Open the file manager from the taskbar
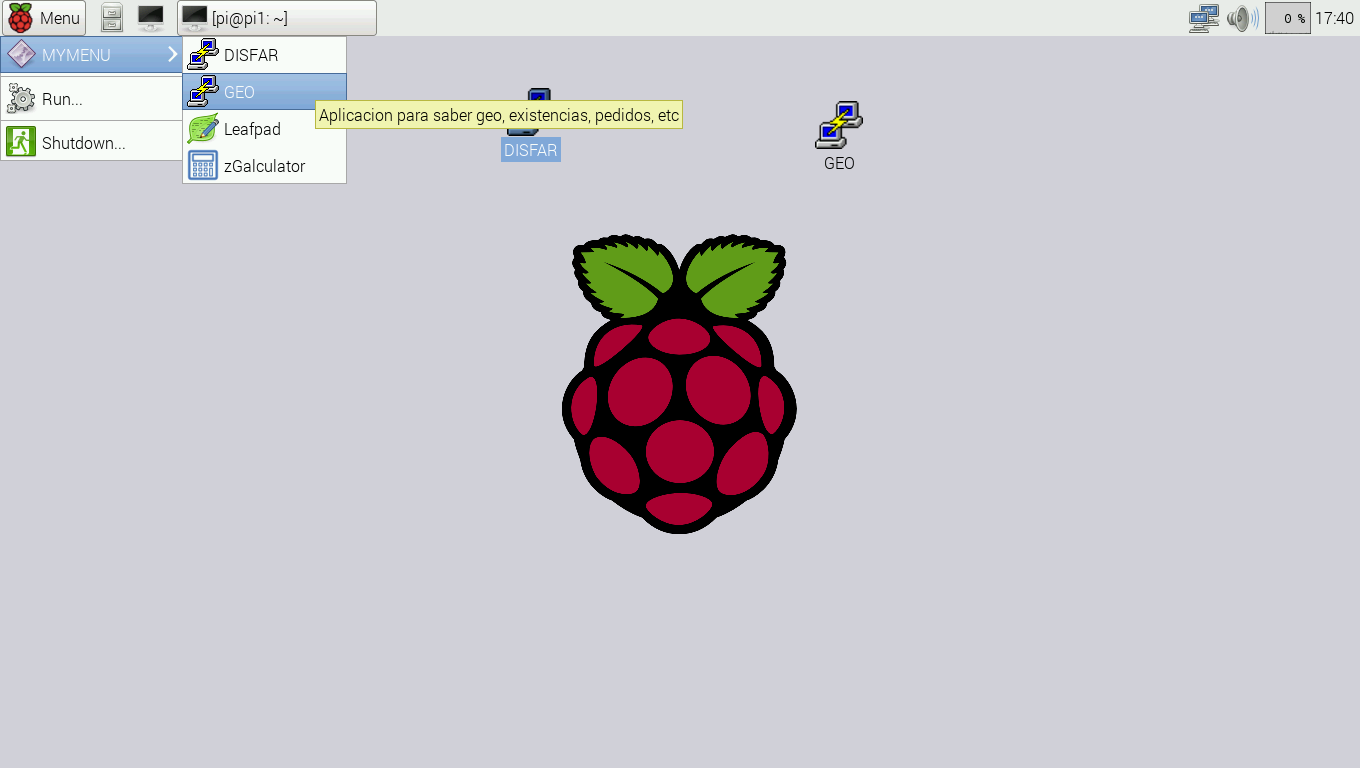The height and width of the screenshot is (768, 1360). pos(112,18)
